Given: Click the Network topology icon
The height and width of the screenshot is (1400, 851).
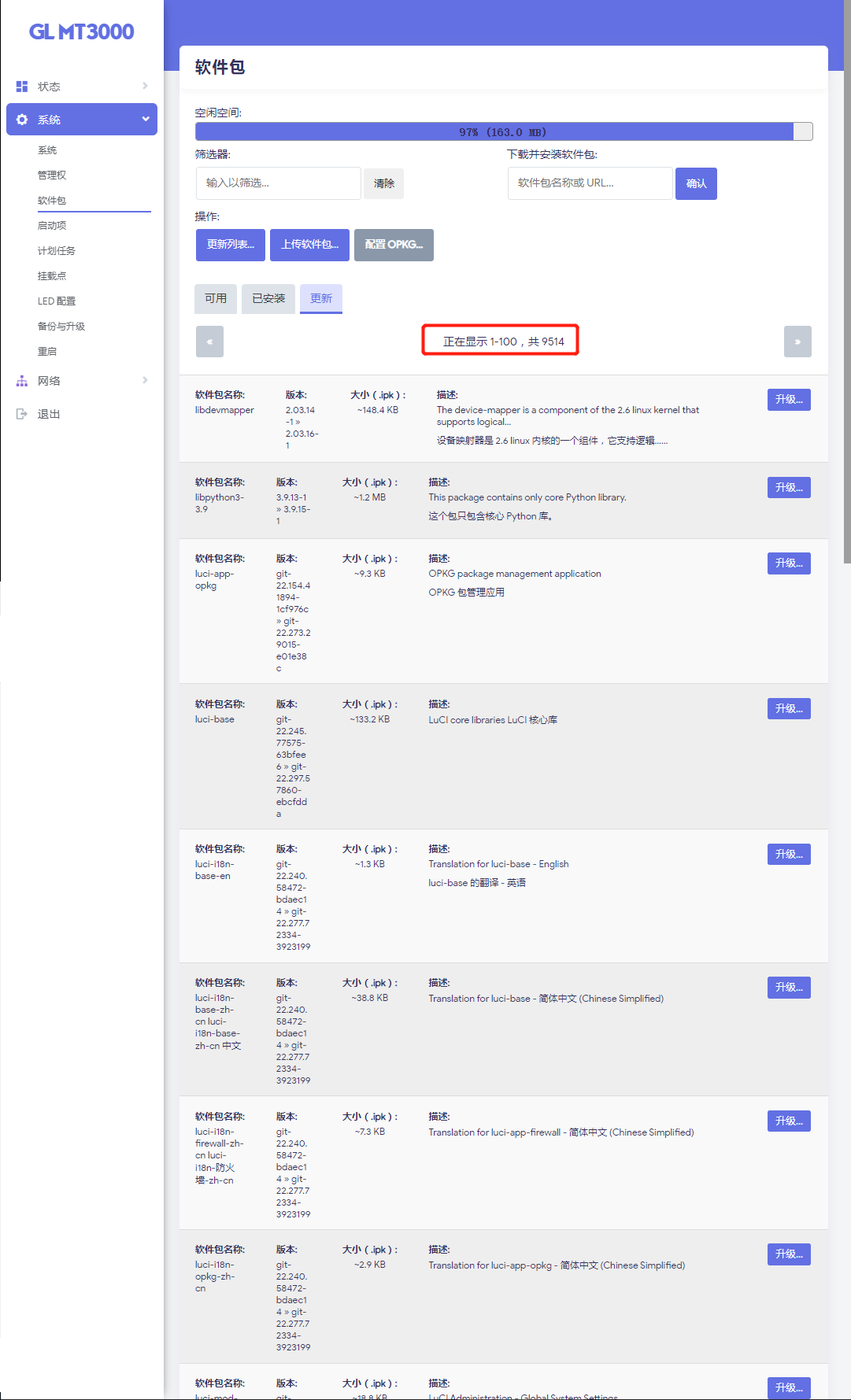Looking at the screenshot, I should 22,381.
